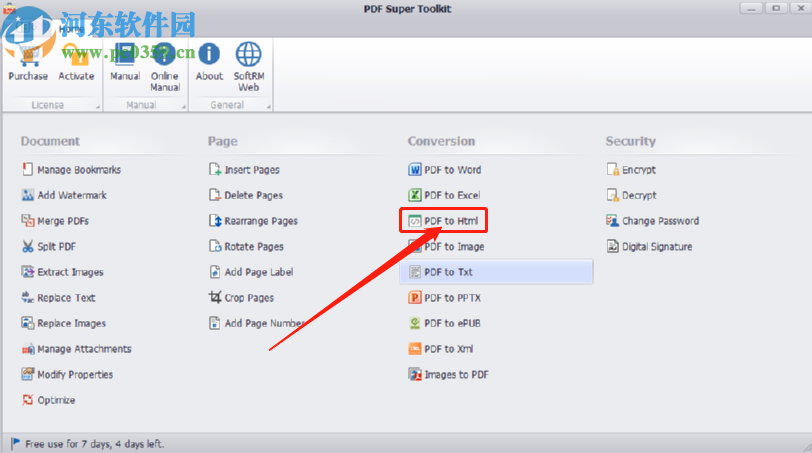Image resolution: width=812 pixels, height=453 pixels.
Task: Open Merge PDFs tool
Action: (55, 221)
